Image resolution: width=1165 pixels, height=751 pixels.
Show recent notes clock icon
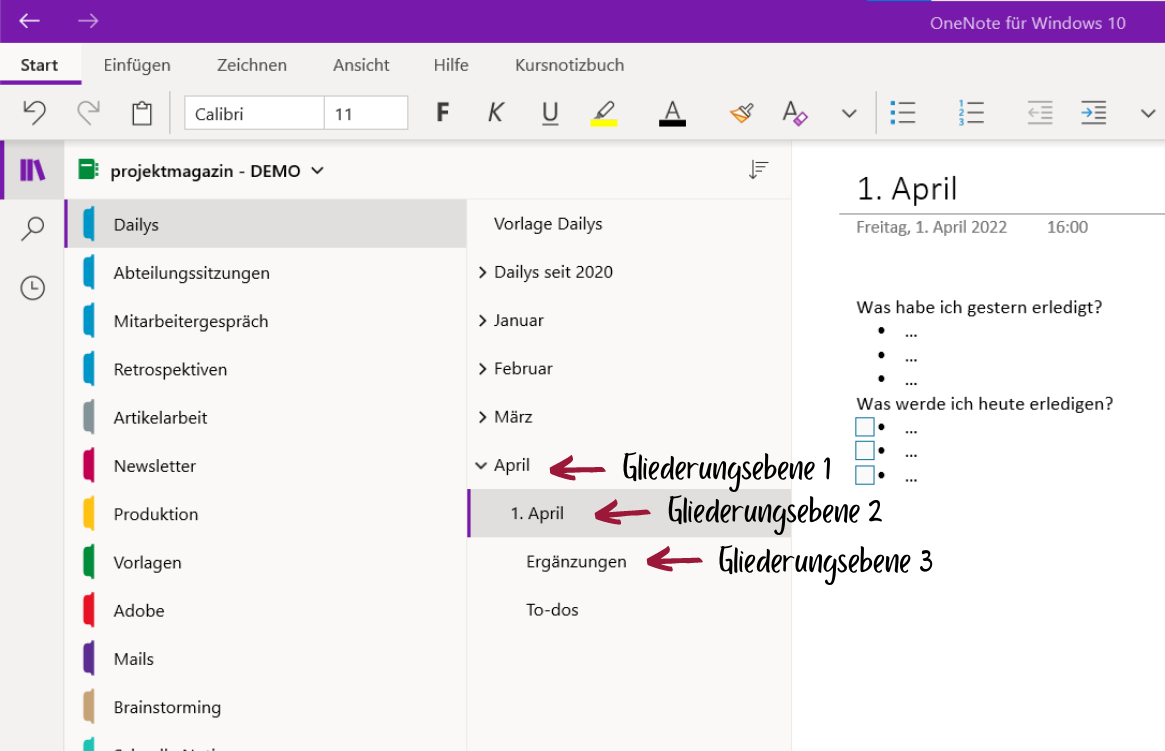click(33, 288)
